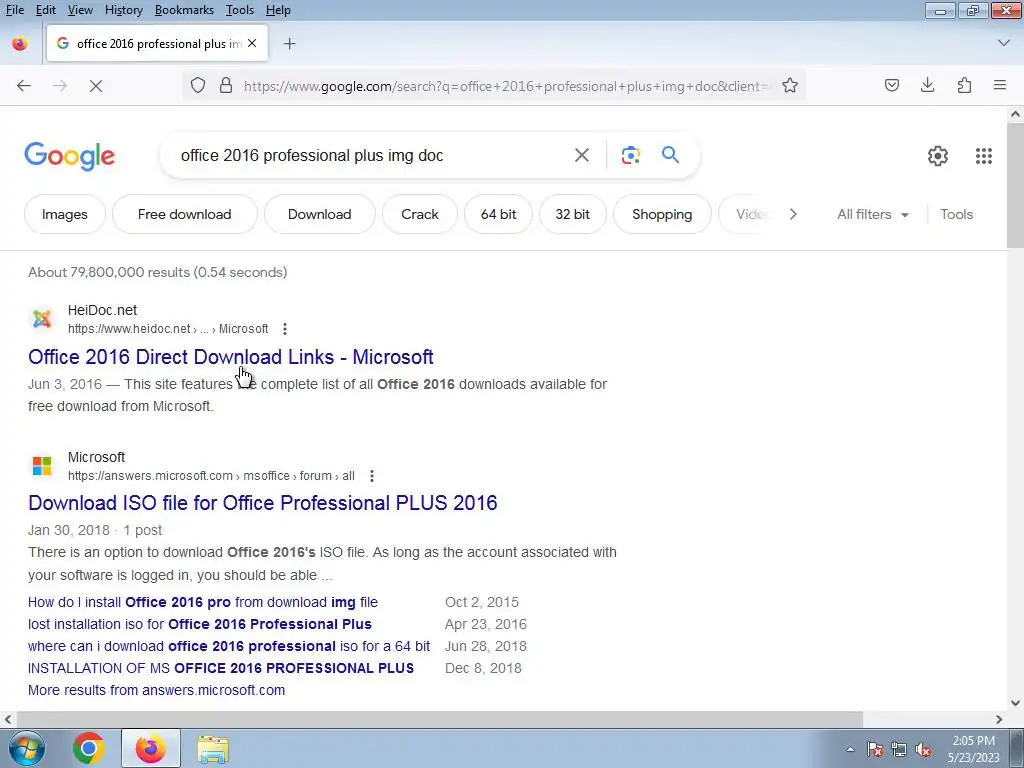Open the extensions puzzle icon
Screen dimensions: 1024x768
tap(964, 85)
